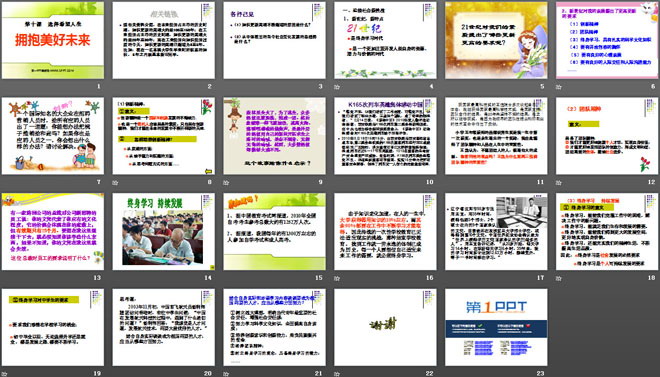Select text-only slide 11
Viewport: 660px width, 377px height.
pyautogui.click(x=496, y=136)
